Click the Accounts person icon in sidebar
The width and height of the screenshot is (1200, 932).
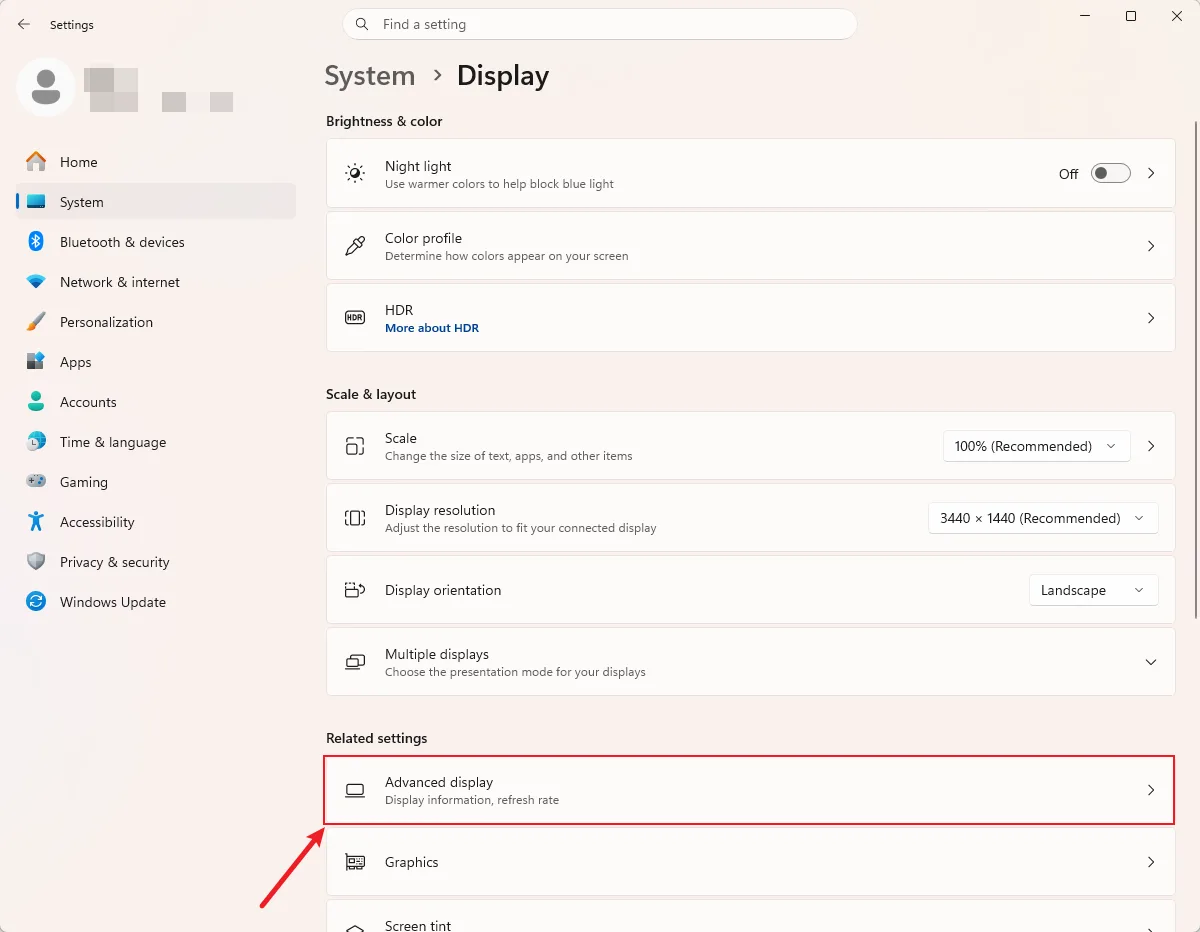pyautogui.click(x=36, y=402)
